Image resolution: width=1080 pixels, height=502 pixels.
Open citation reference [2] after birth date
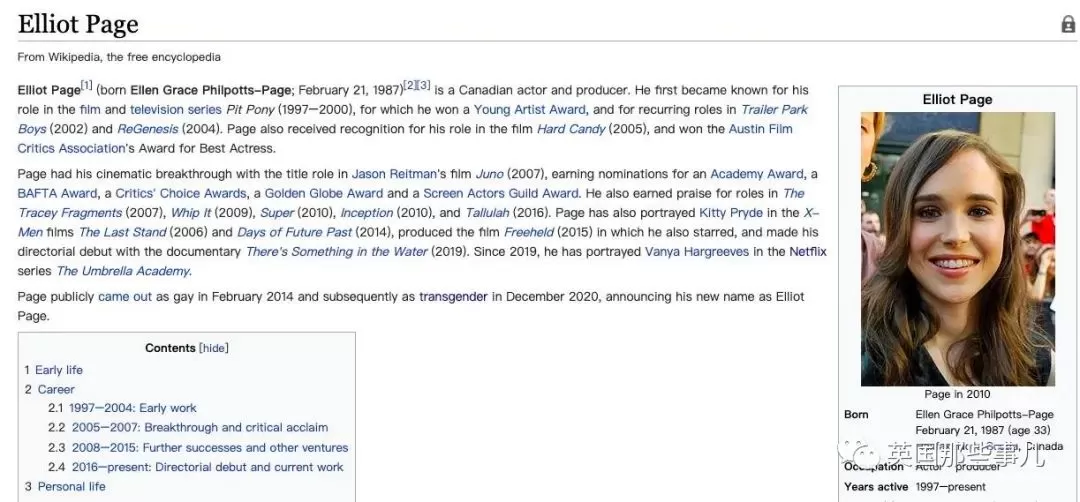click(409, 85)
